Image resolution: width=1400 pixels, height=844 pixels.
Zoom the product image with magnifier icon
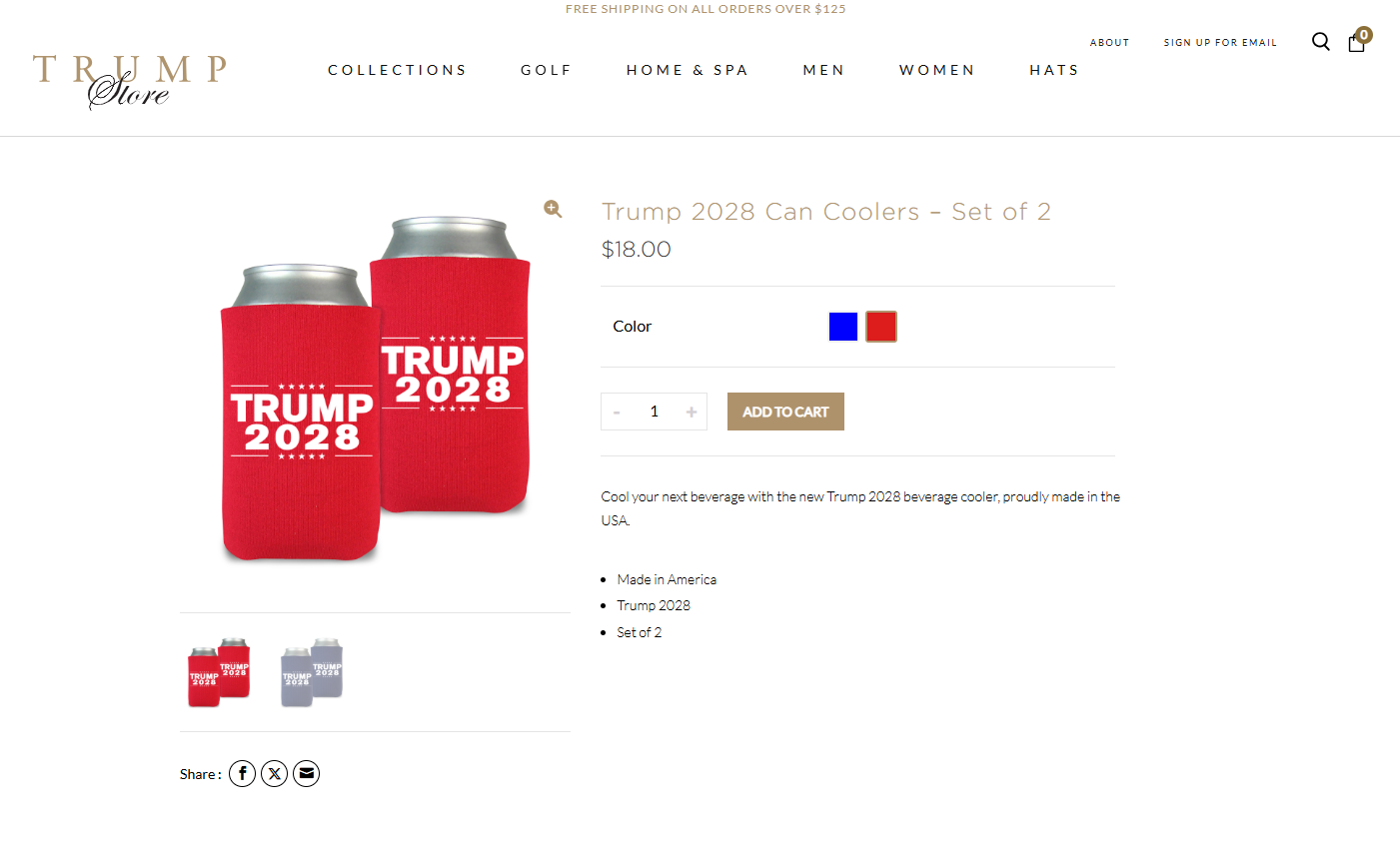[553, 209]
